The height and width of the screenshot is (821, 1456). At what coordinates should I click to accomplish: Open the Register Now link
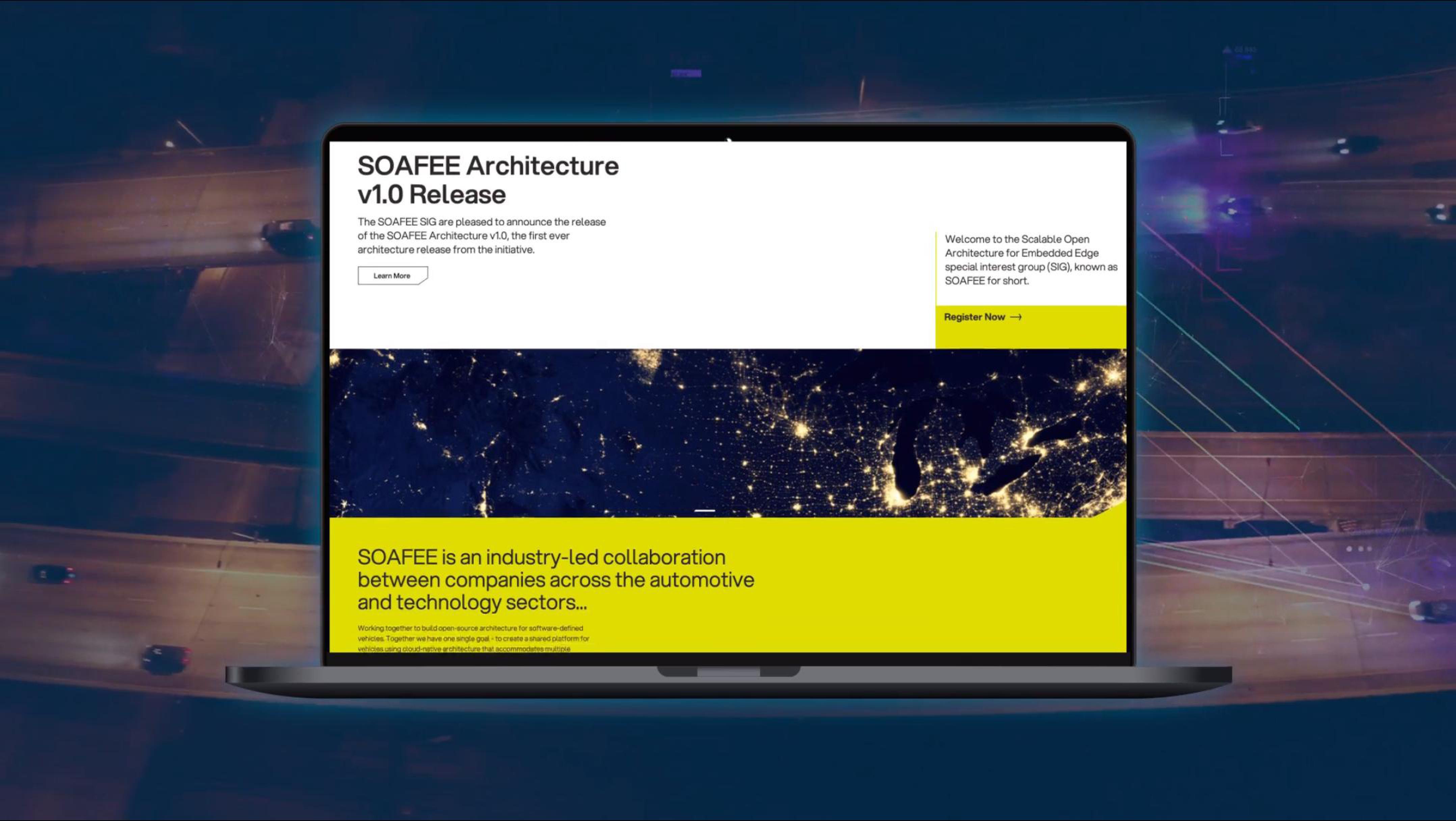982,317
